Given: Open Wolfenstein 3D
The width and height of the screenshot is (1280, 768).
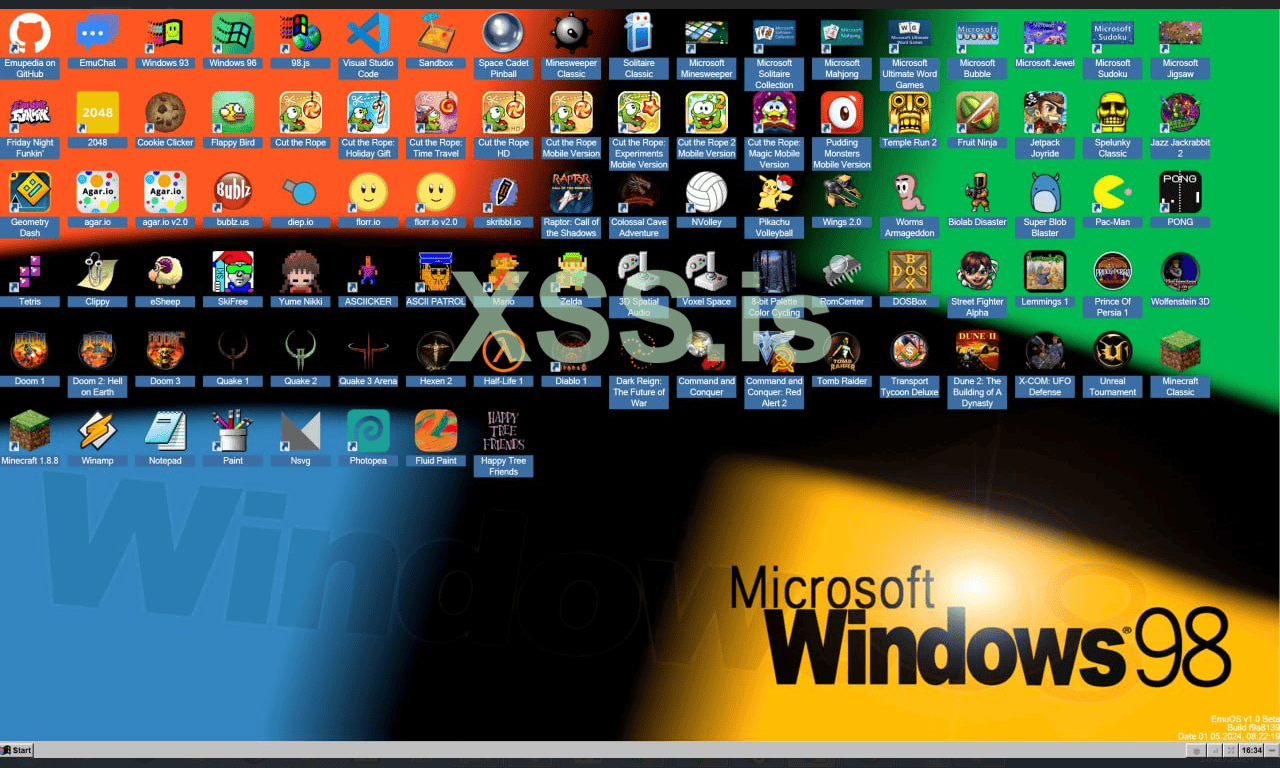Looking at the screenshot, I should click(x=1180, y=272).
